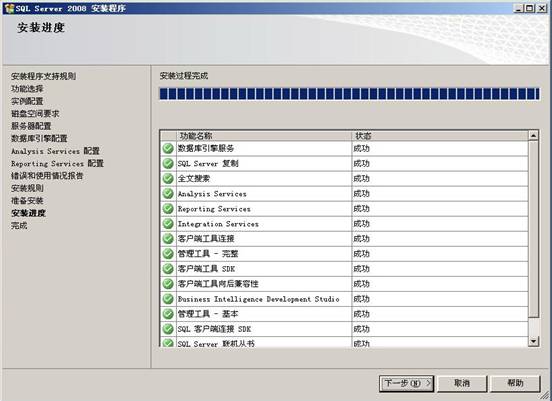This screenshot has height=401, width=552.
Task: Click the scroll up arrow of feature list
Action: pos(533,136)
